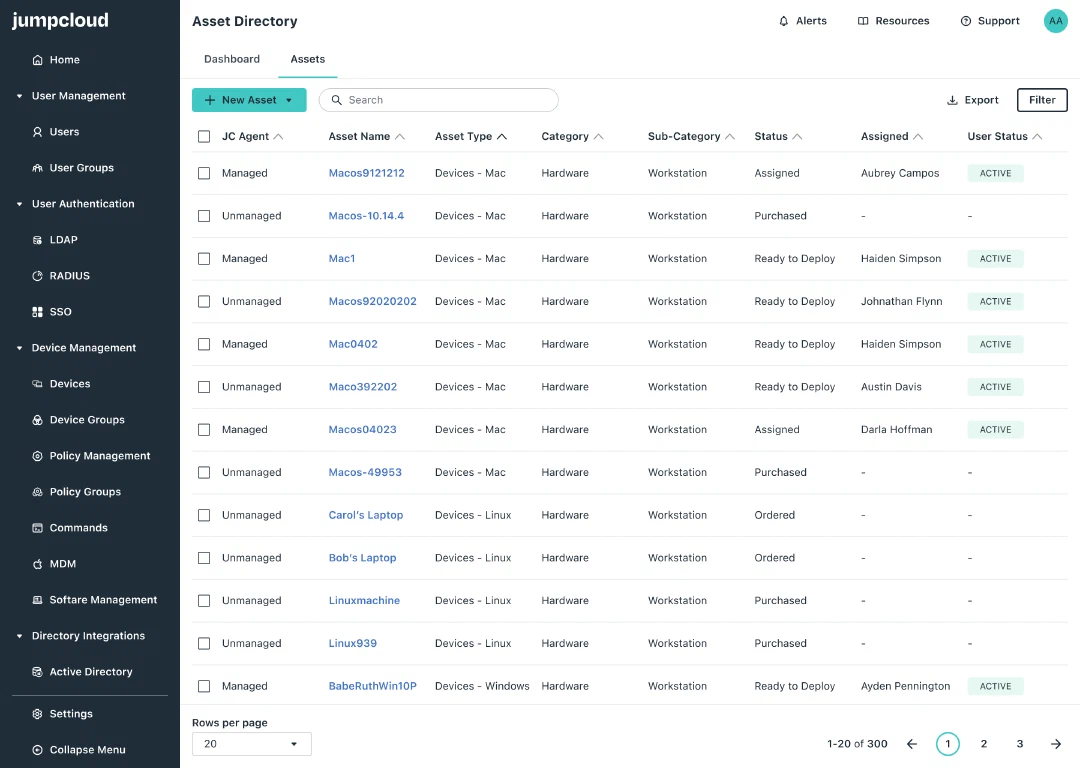This screenshot has width=1080, height=768.
Task: Collapse the User Authentication section
Action: [x=19, y=204]
